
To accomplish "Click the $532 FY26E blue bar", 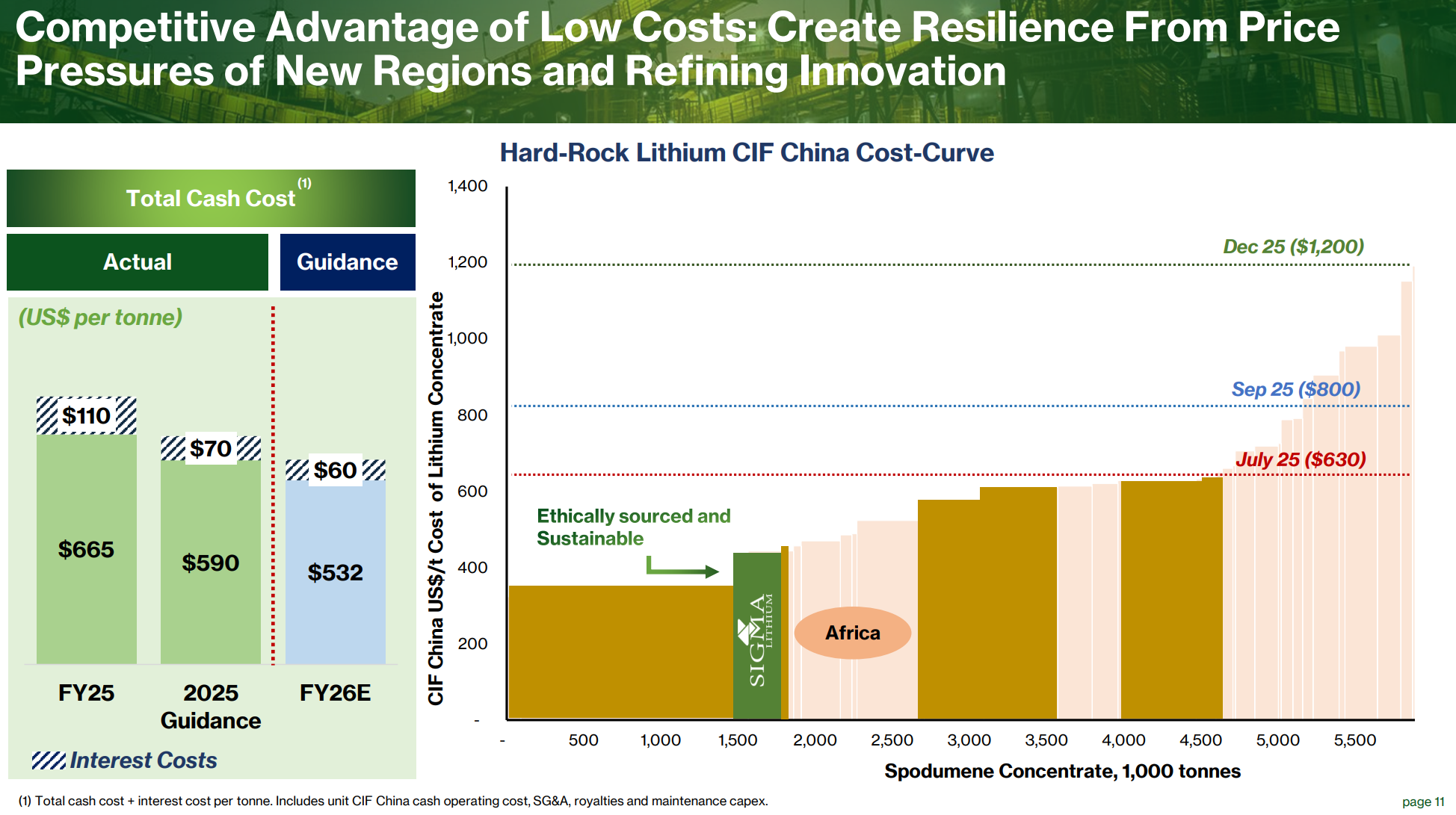I will click(x=336, y=572).
